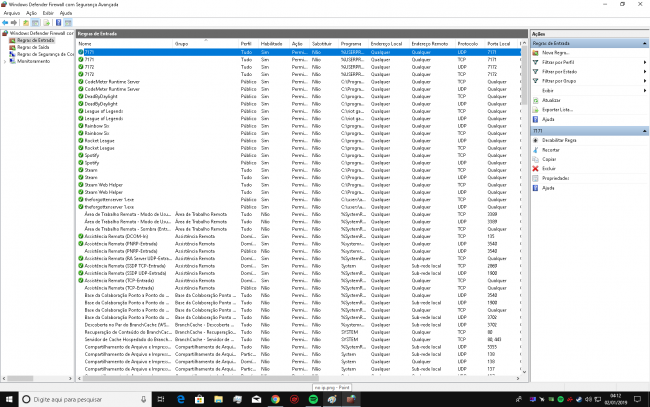650x407 pixels.
Task: Open the notification center icon
Action: coord(638,399)
